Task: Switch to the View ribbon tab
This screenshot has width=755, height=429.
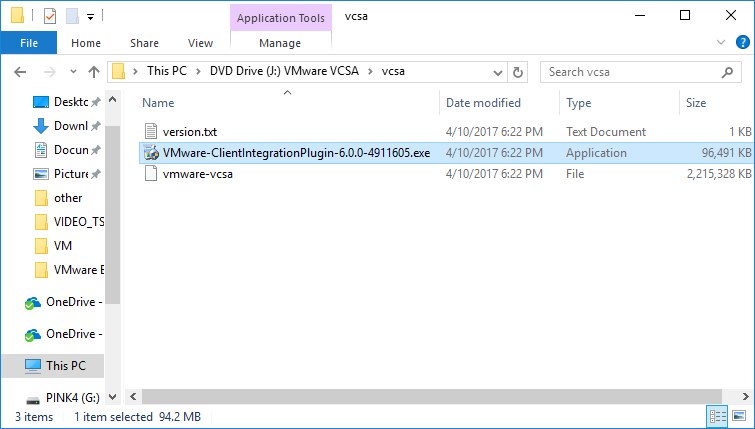Action: (200, 43)
